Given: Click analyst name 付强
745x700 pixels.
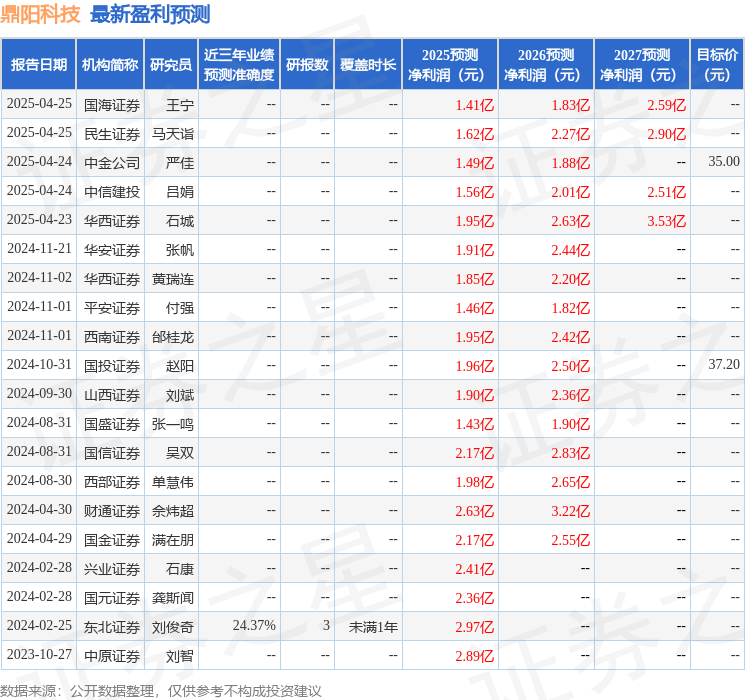Looking at the screenshot, I should tap(180, 308).
